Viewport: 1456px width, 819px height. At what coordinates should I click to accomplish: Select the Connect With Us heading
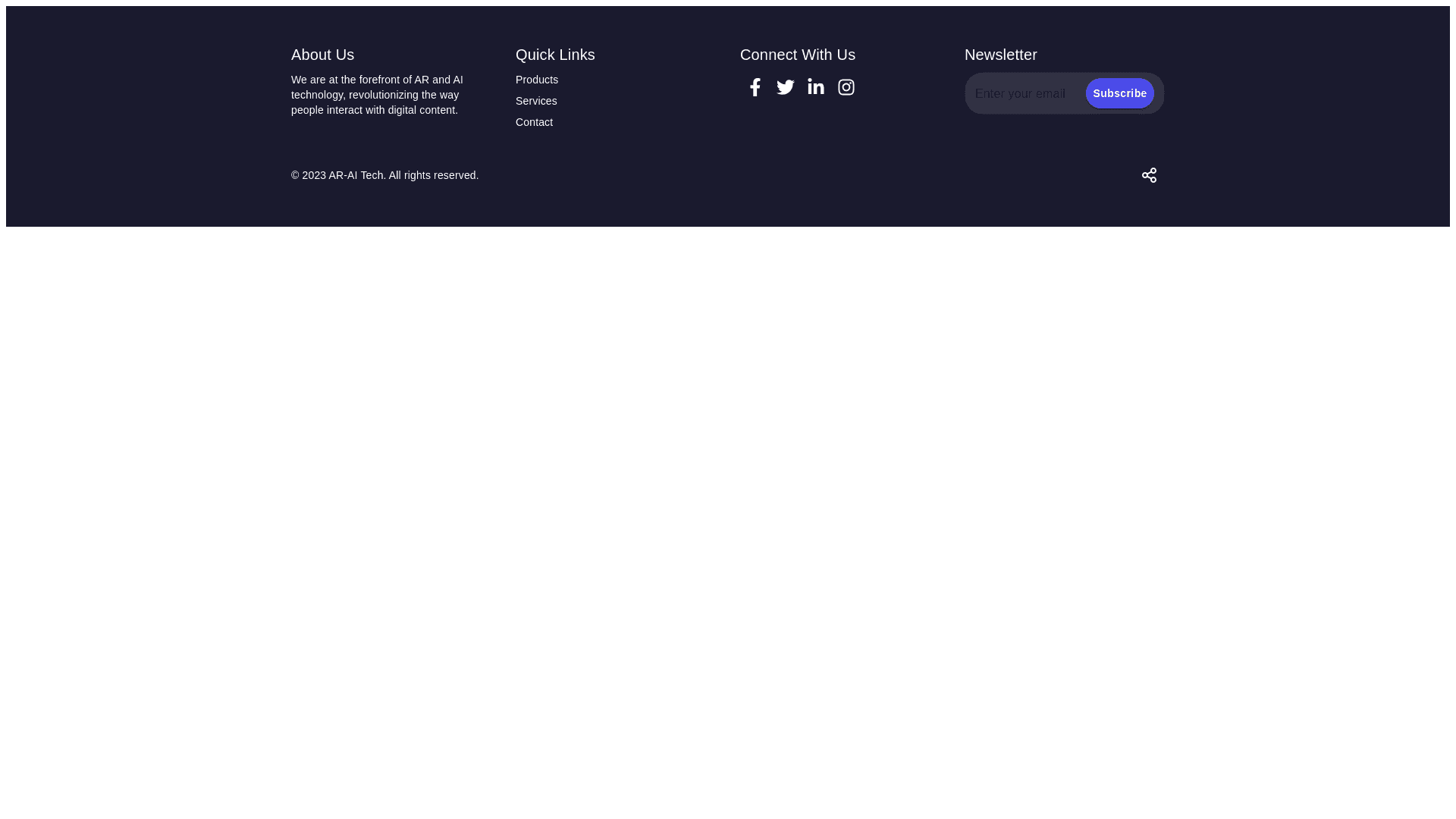click(797, 55)
